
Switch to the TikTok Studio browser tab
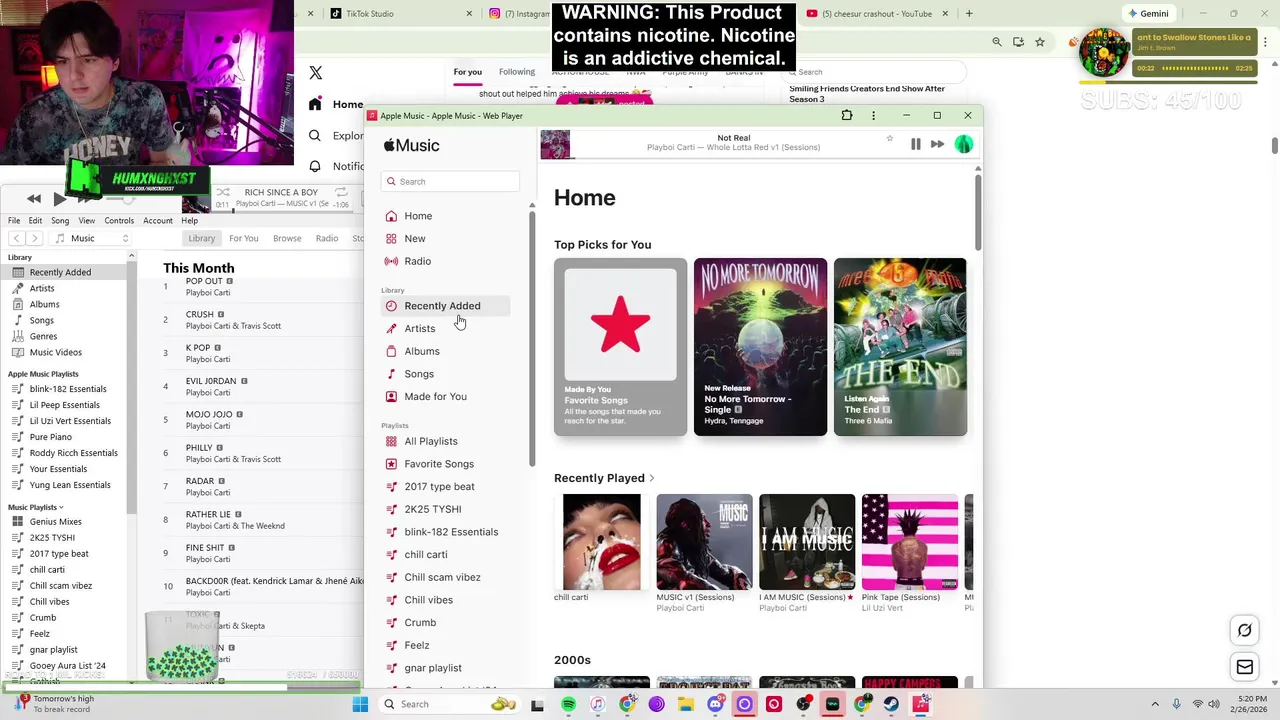pyautogui.click(x=370, y=14)
